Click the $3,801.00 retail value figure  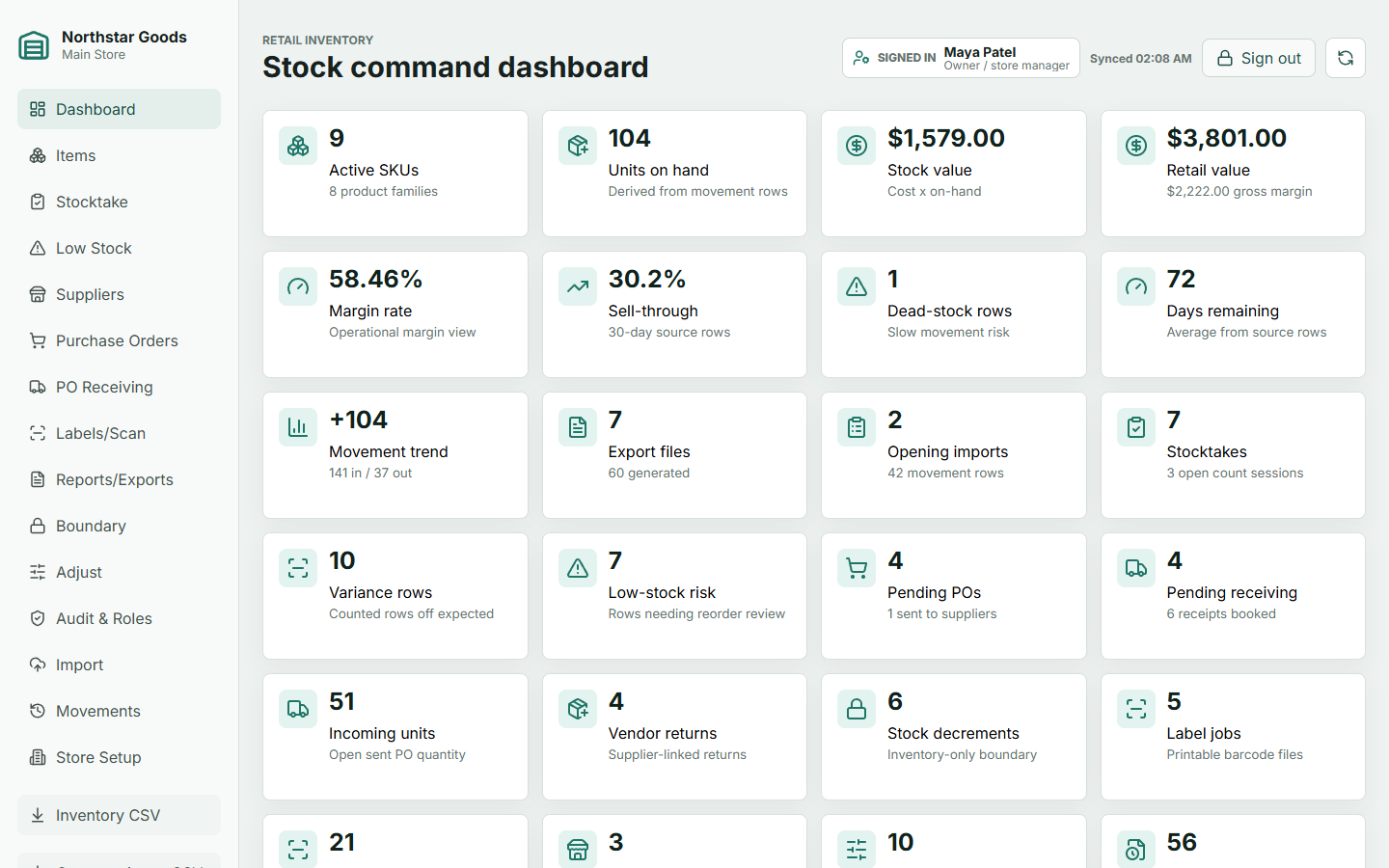(1227, 138)
